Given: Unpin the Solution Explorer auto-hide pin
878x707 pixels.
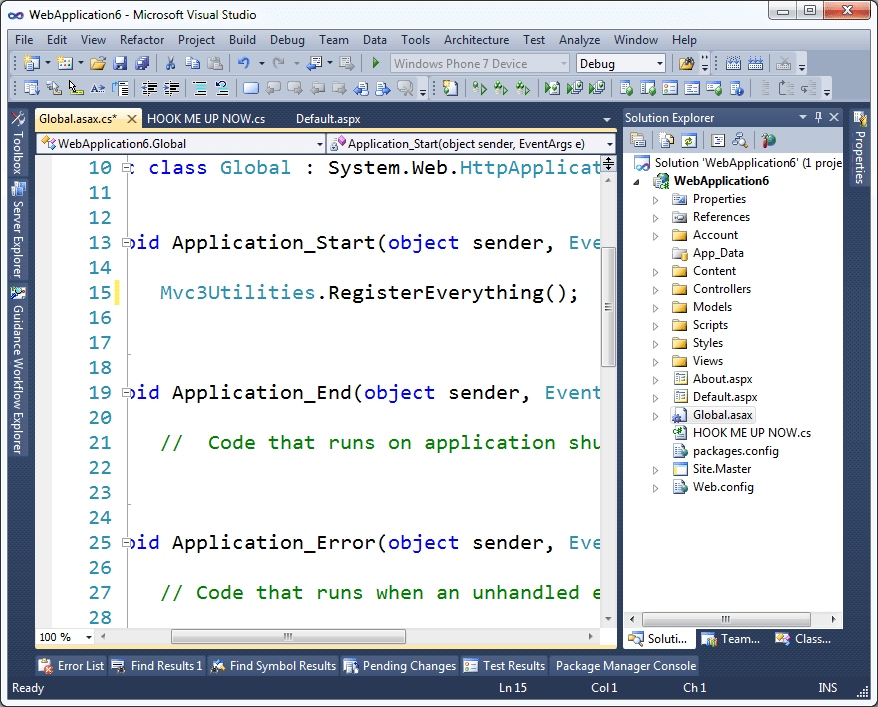Looking at the screenshot, I should coord(818,117).
